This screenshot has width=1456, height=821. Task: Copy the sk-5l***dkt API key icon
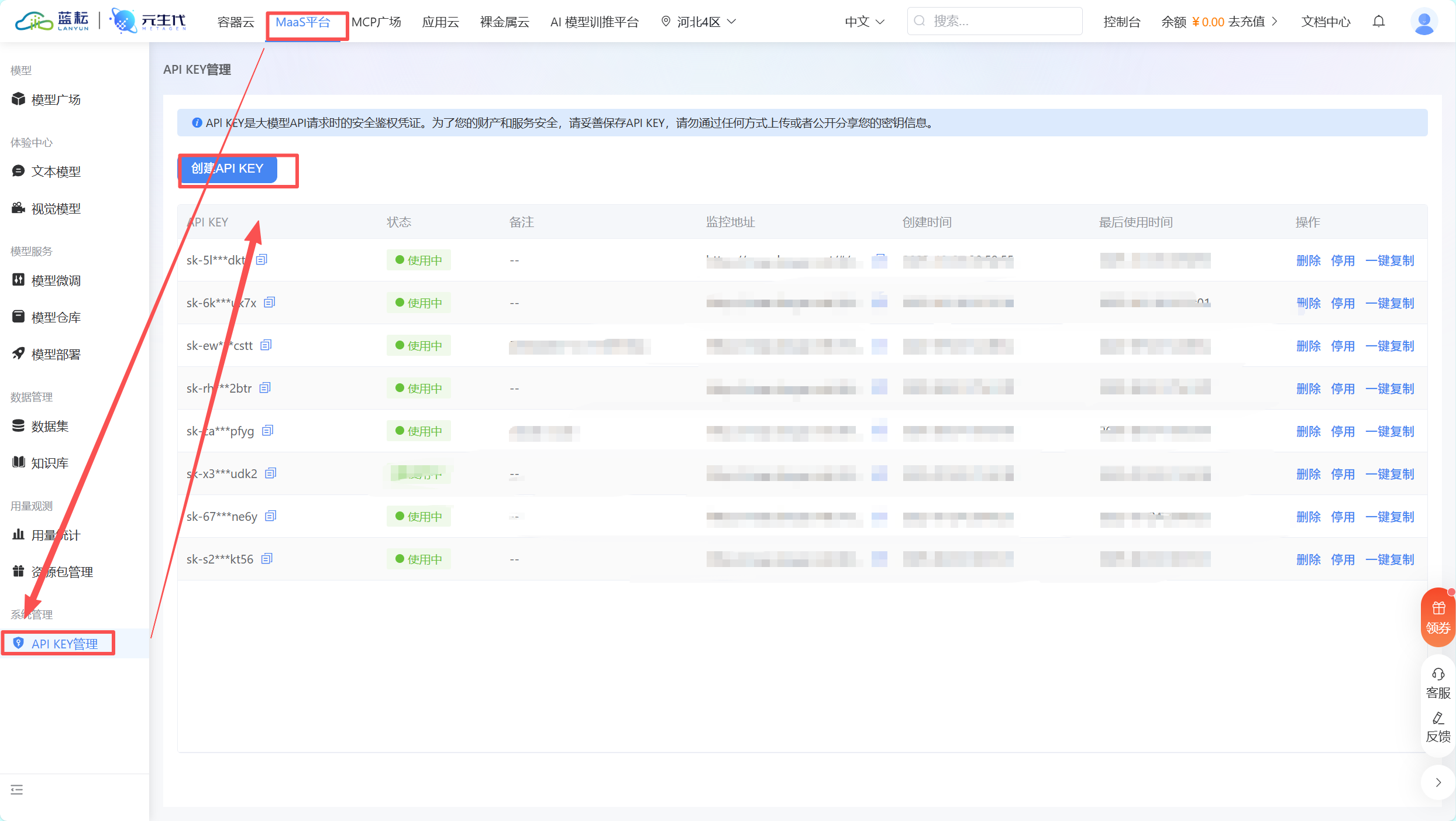point(261,259)
